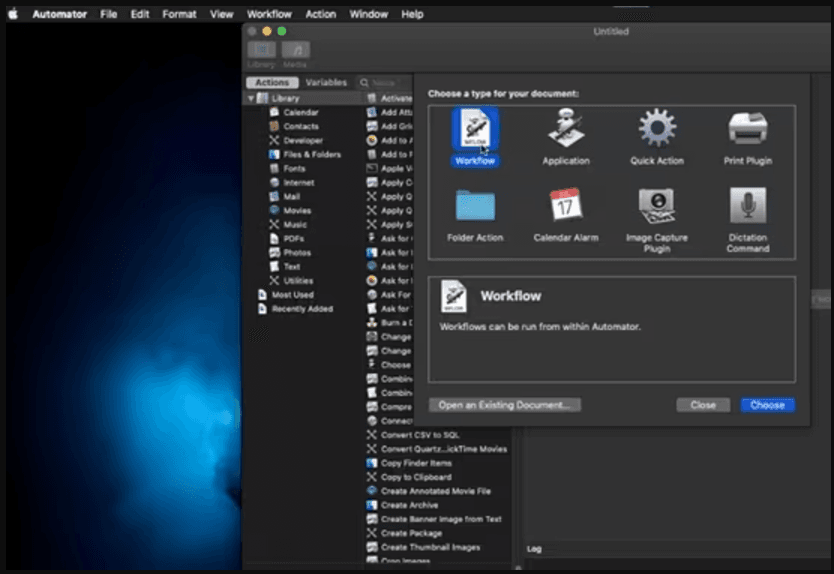This screenshot has height=574, width=834.
Task: Open the Edit menu
Action: tap(140, 14)
